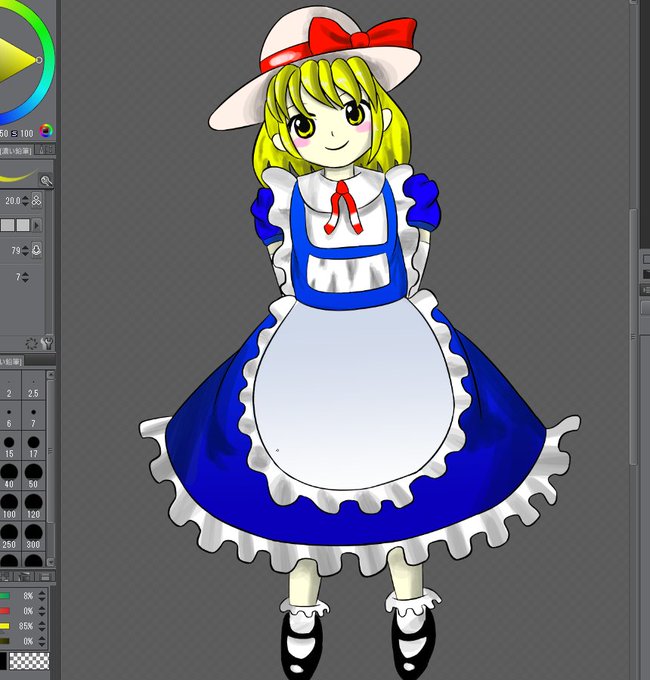Select brush size preset 100

click(9, 506)
